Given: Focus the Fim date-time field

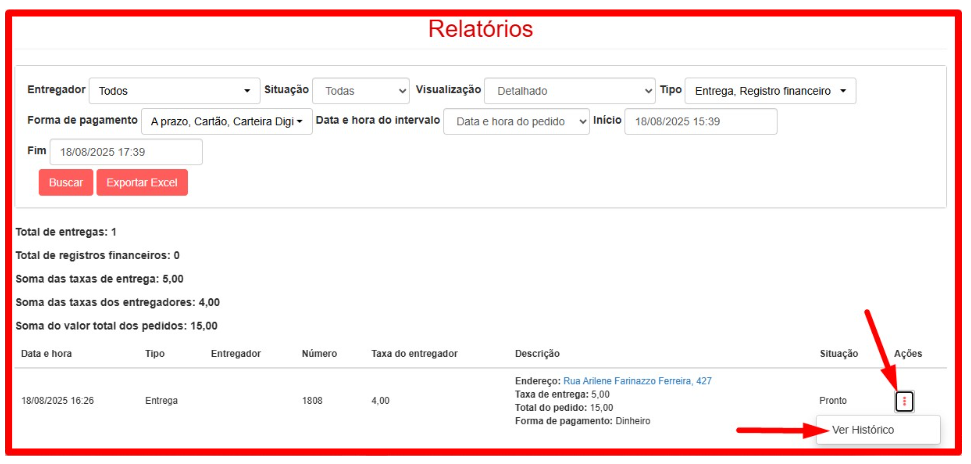Looking at the screenshot, I should pos(126,152).
